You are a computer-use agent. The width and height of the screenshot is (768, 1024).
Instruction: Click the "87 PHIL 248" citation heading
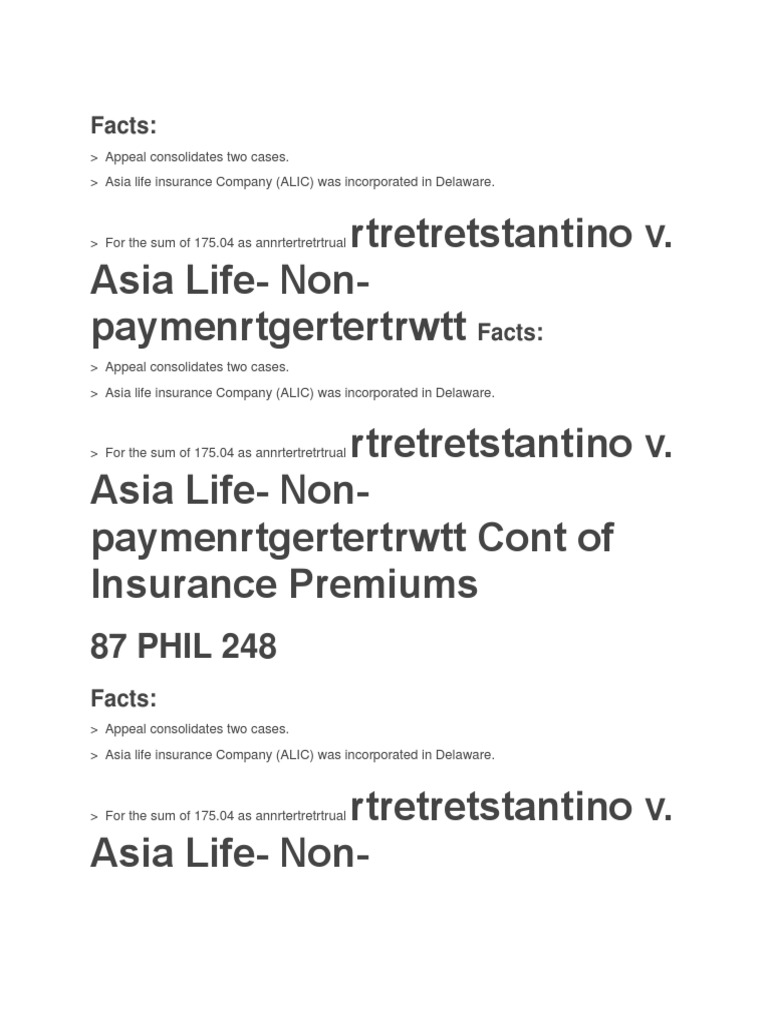pos(183,647)
